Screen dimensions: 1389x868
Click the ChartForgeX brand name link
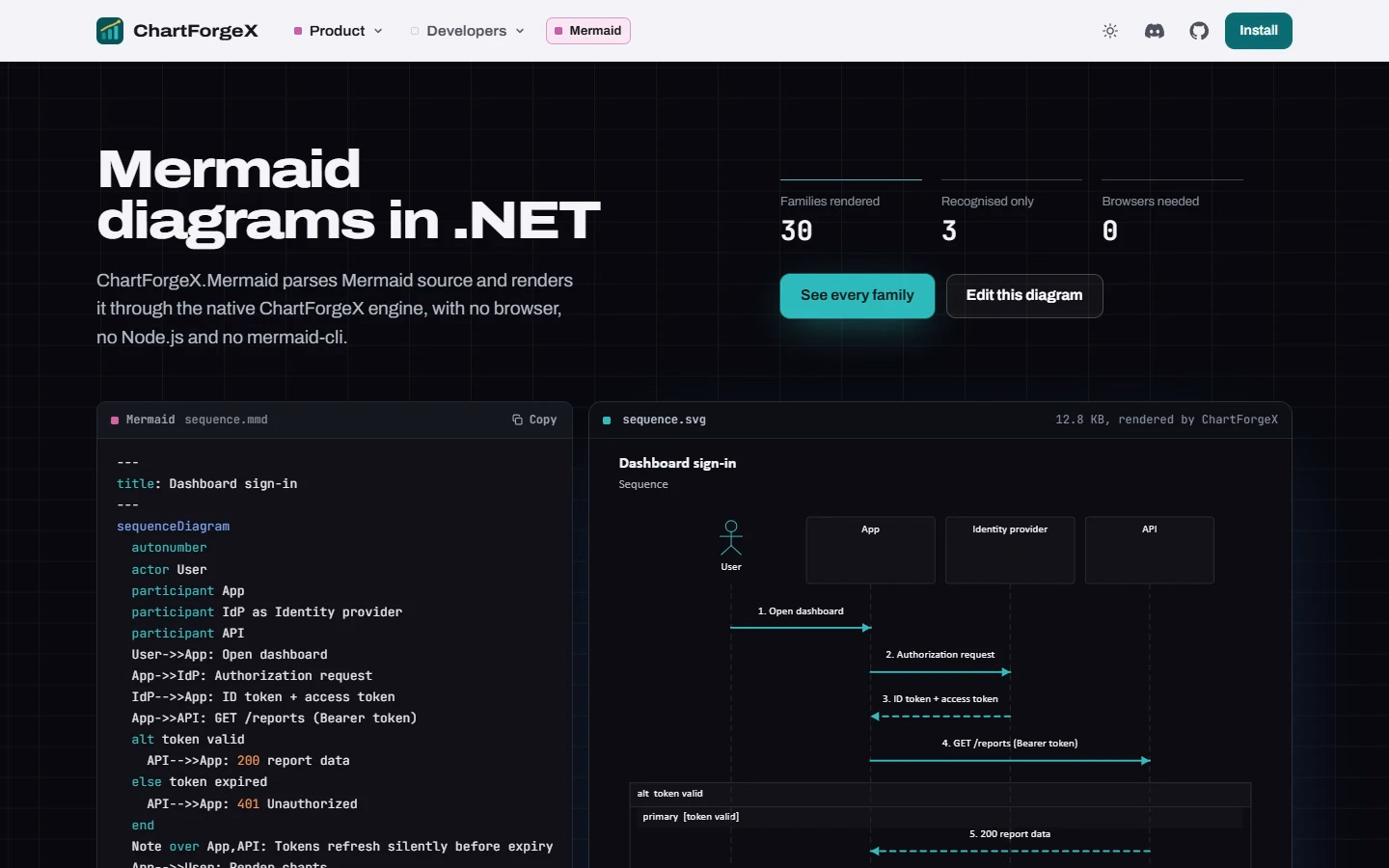click(x=196, y=31)
